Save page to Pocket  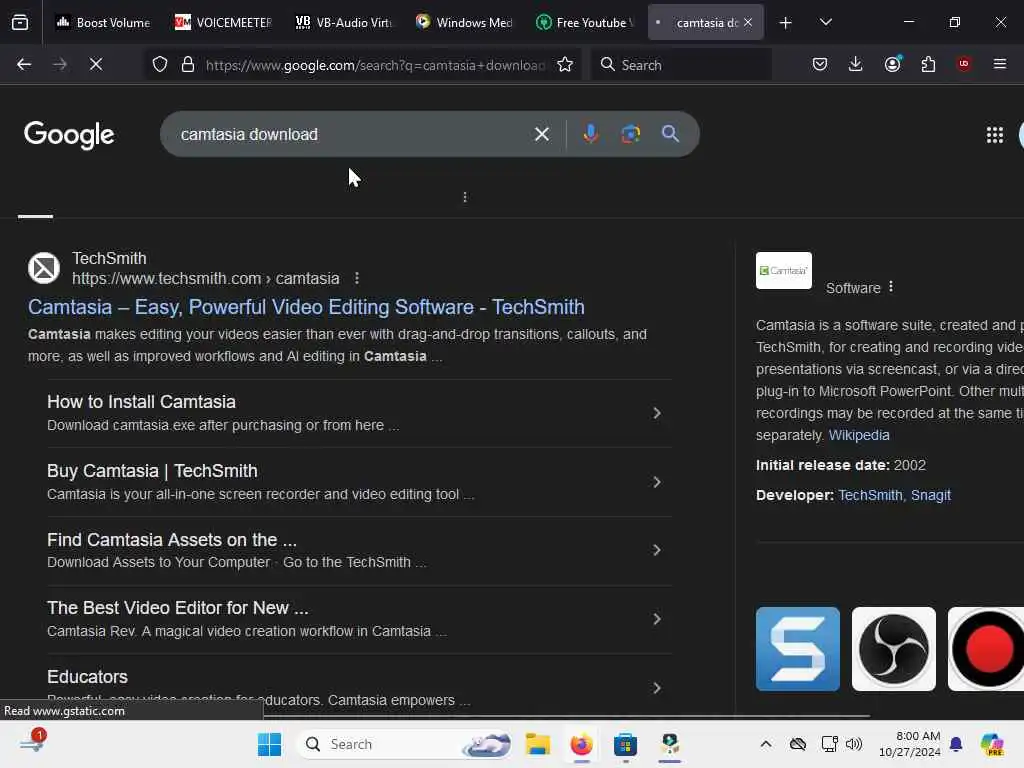[820, 64]
